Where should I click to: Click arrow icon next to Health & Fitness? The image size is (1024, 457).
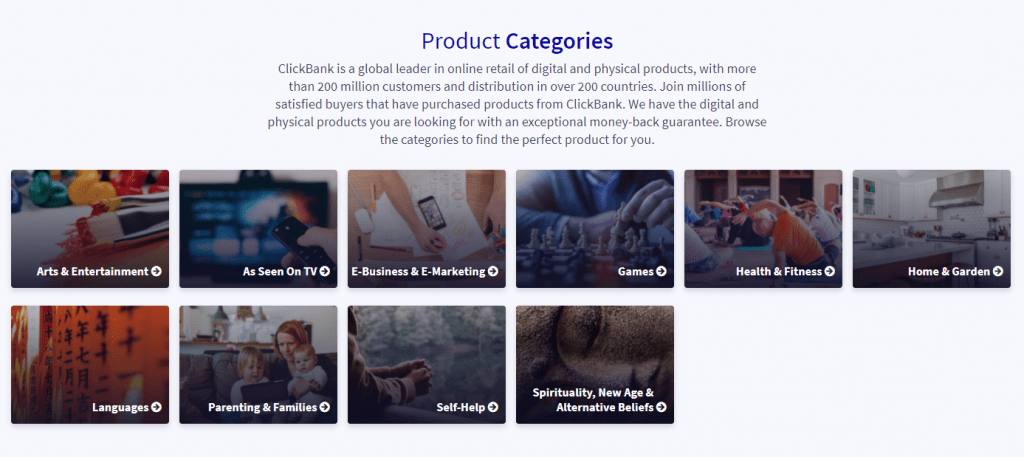(x=830, y=272)
